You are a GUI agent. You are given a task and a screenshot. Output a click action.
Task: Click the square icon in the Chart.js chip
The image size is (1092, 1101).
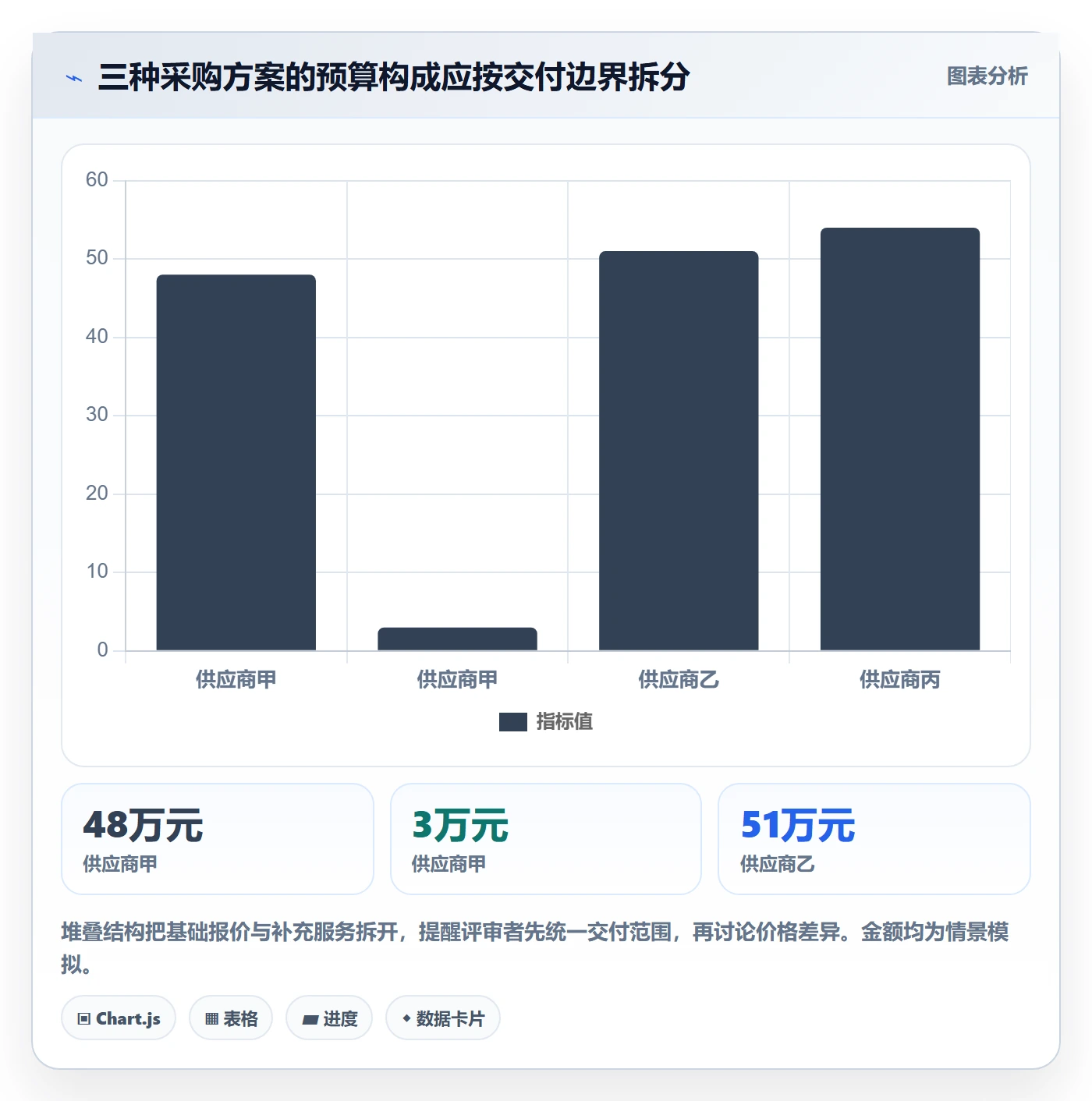(x=84, y=1019)
